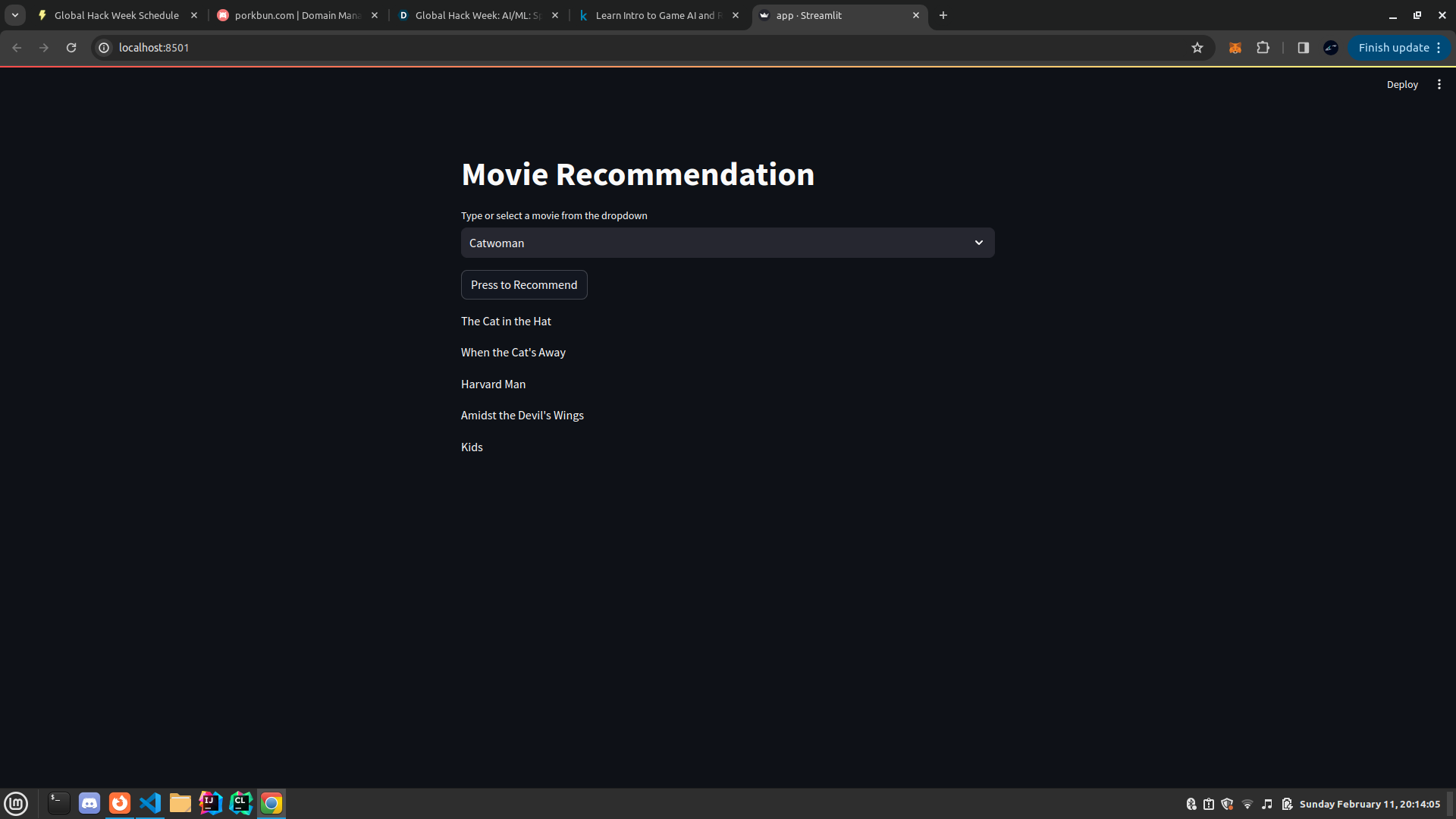This screenshot has width=1456, height=819.
Task: Bookmark the page with the star icon
Action: 1197,47
